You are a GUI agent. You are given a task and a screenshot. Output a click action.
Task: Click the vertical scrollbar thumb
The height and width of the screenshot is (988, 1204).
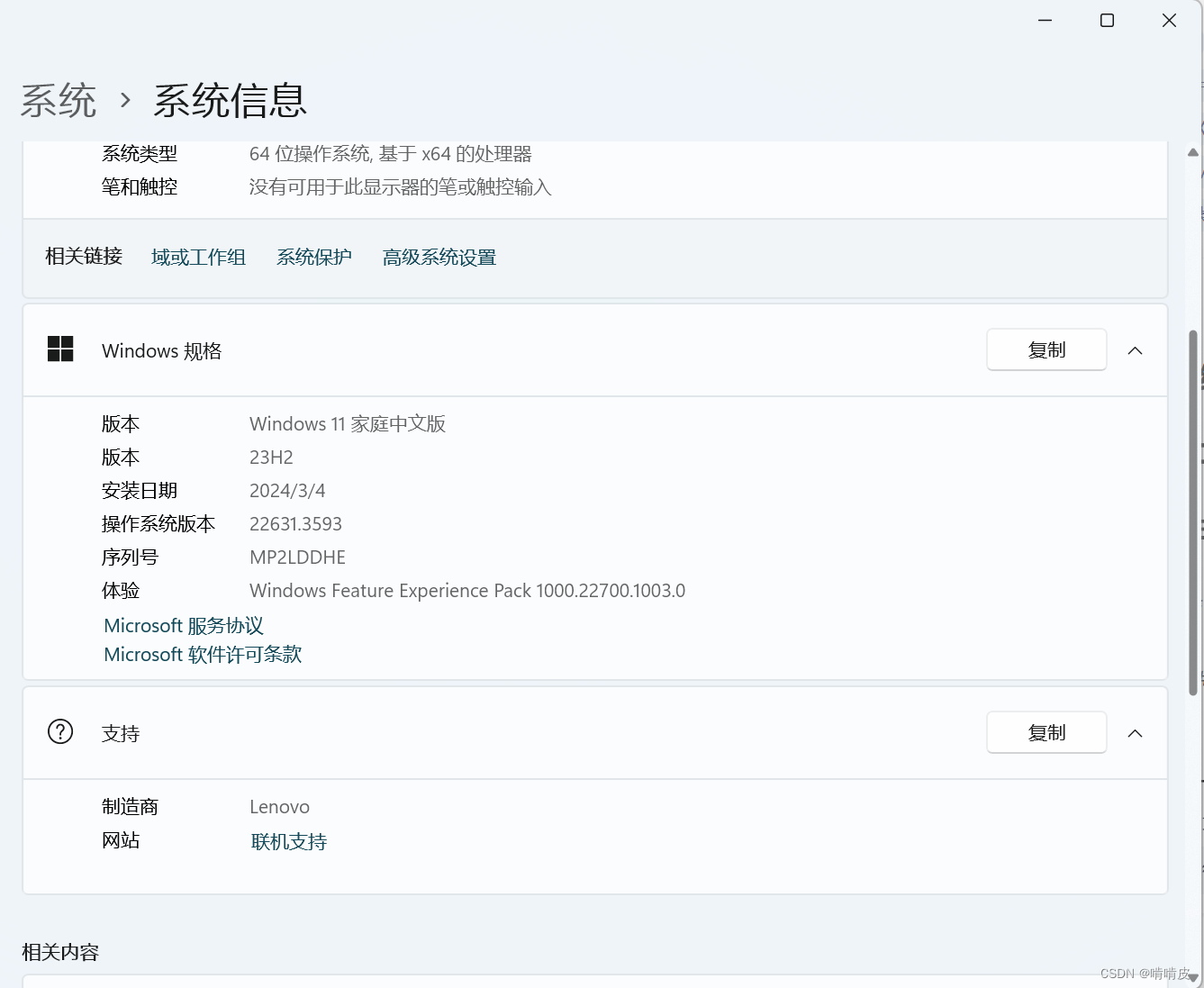point(1193,512)
